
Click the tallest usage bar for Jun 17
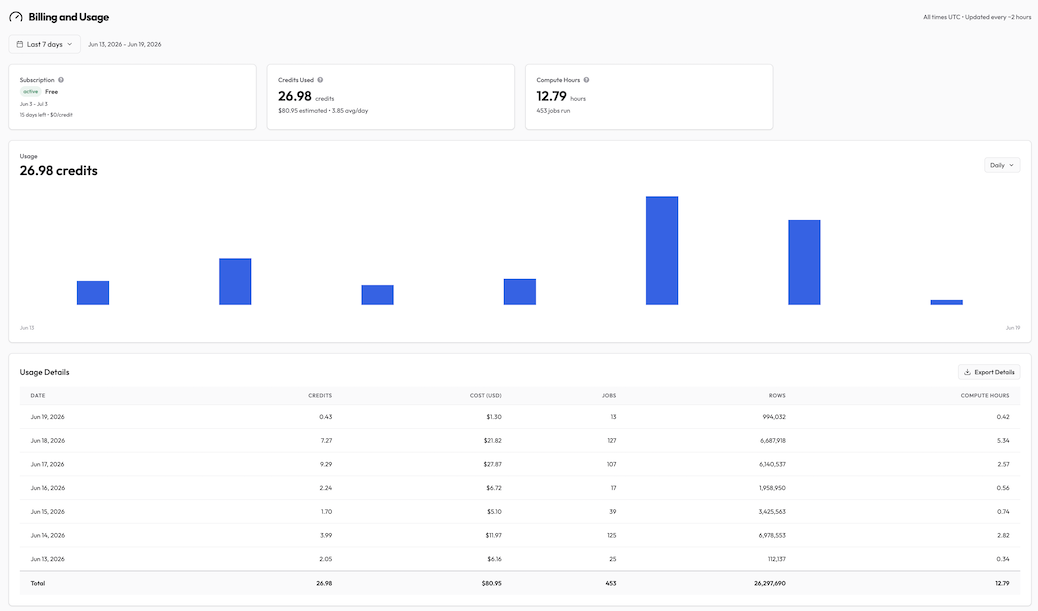coord(662,251)
